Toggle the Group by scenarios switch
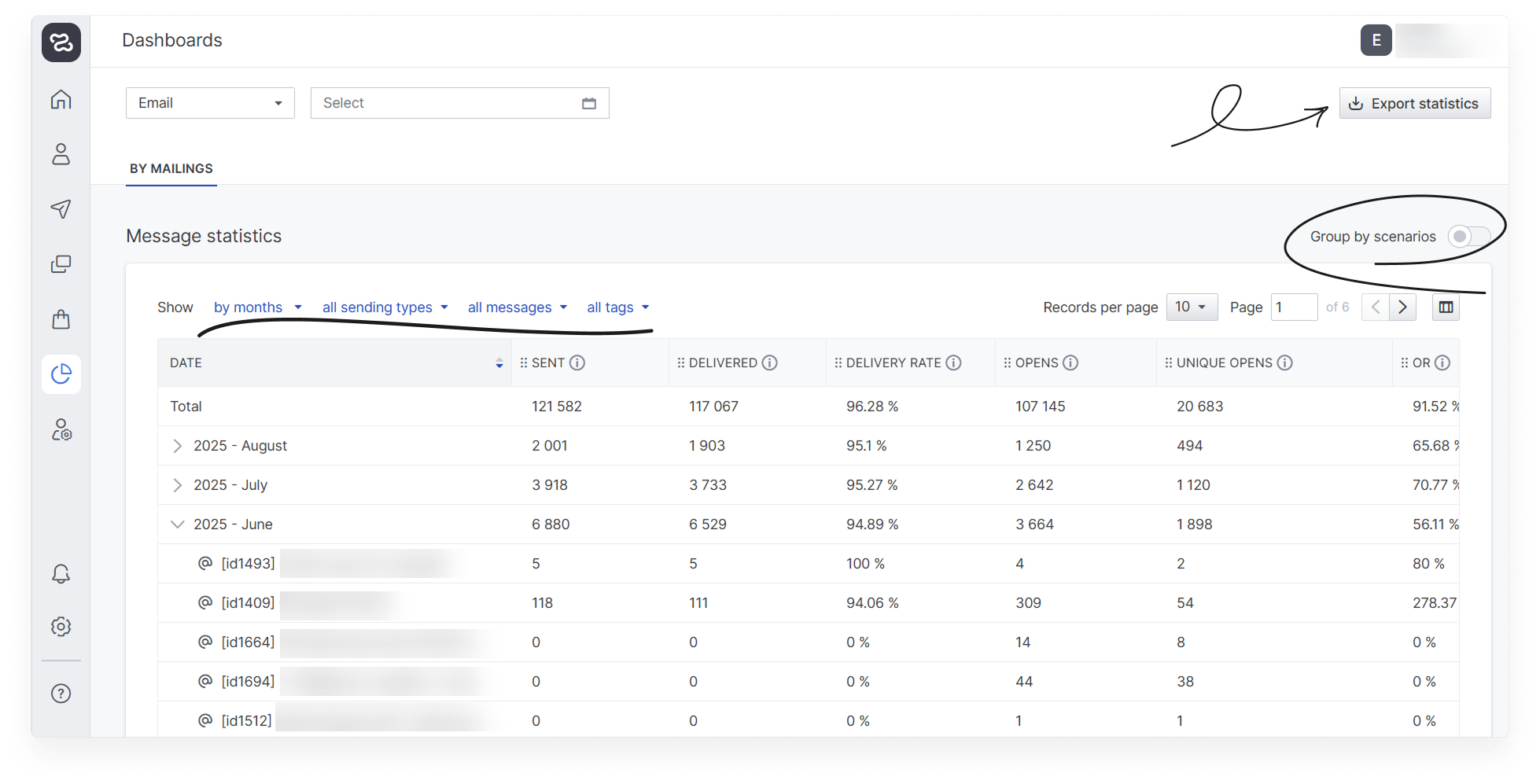The height and width of the screenshot is (784, 1540). [x=1468, y=237]
